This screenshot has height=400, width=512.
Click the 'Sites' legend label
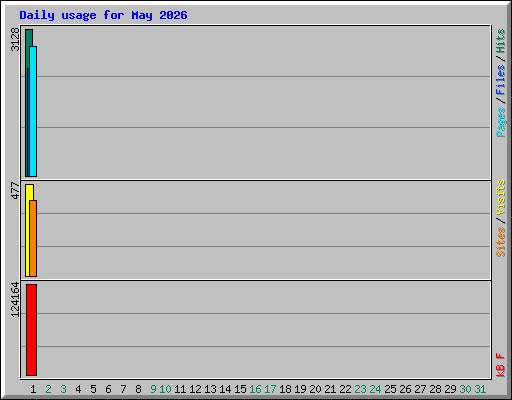501,242
